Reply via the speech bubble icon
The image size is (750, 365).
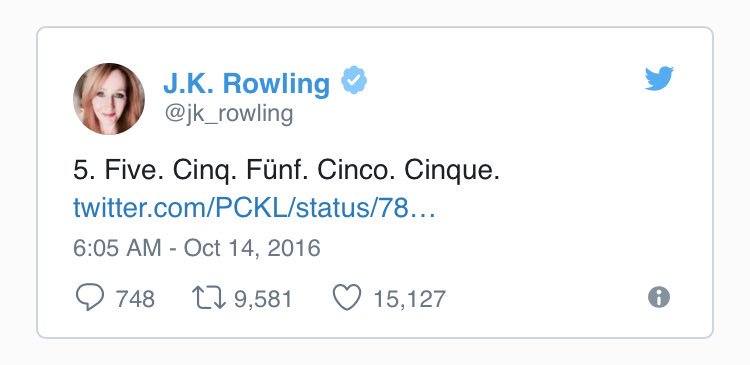(x=90, y=297)
